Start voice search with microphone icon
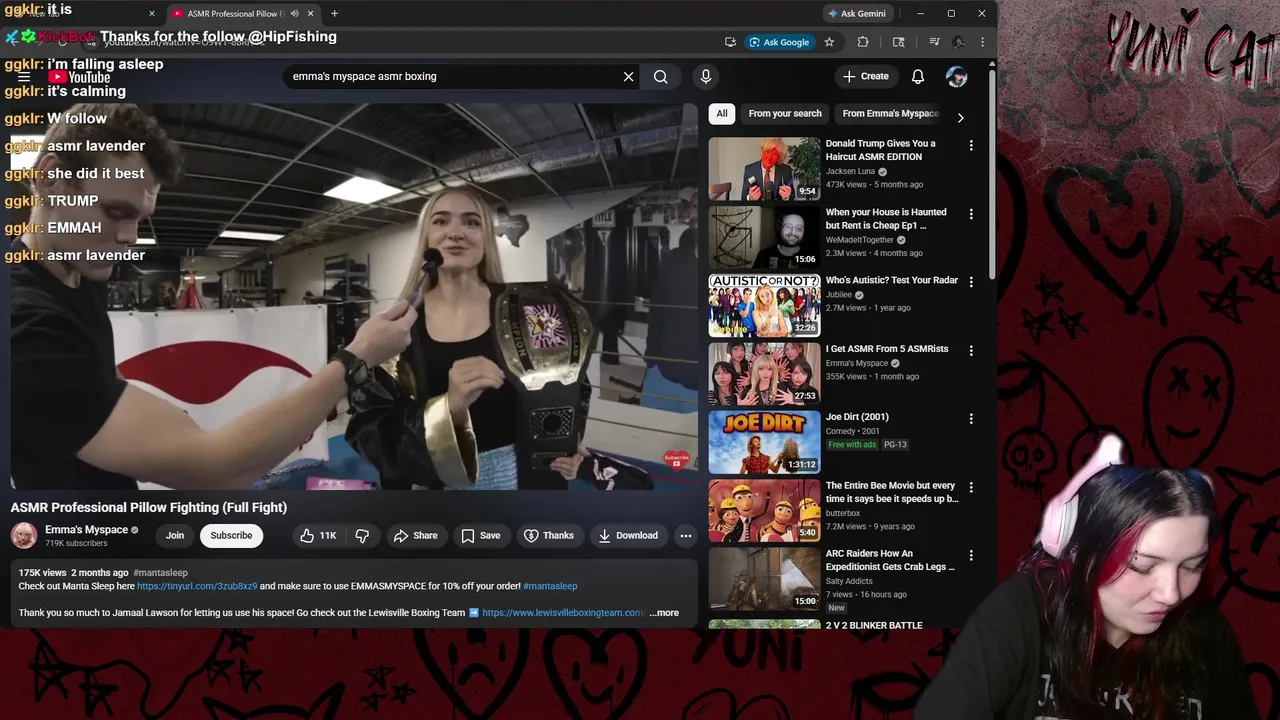The image size is (1280, 720). pyautogui.click(x=706, y=76)
